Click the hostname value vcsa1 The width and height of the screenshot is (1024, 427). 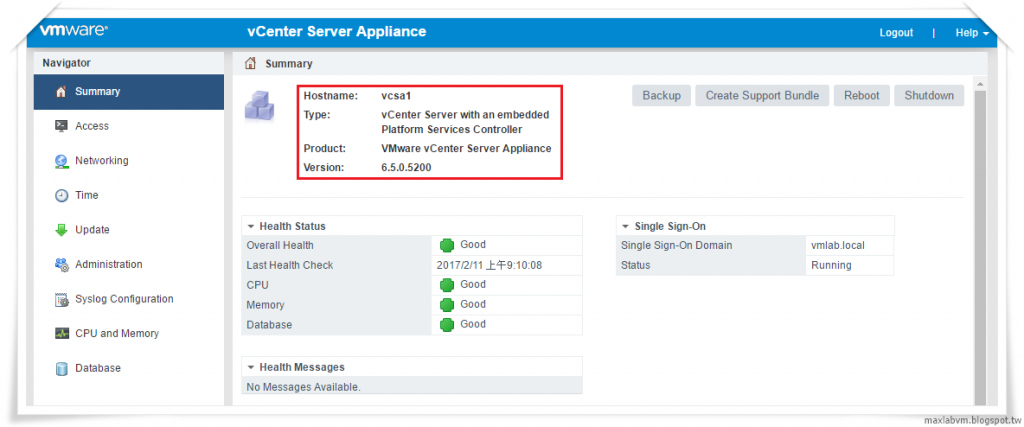click(x=396, y=96)
